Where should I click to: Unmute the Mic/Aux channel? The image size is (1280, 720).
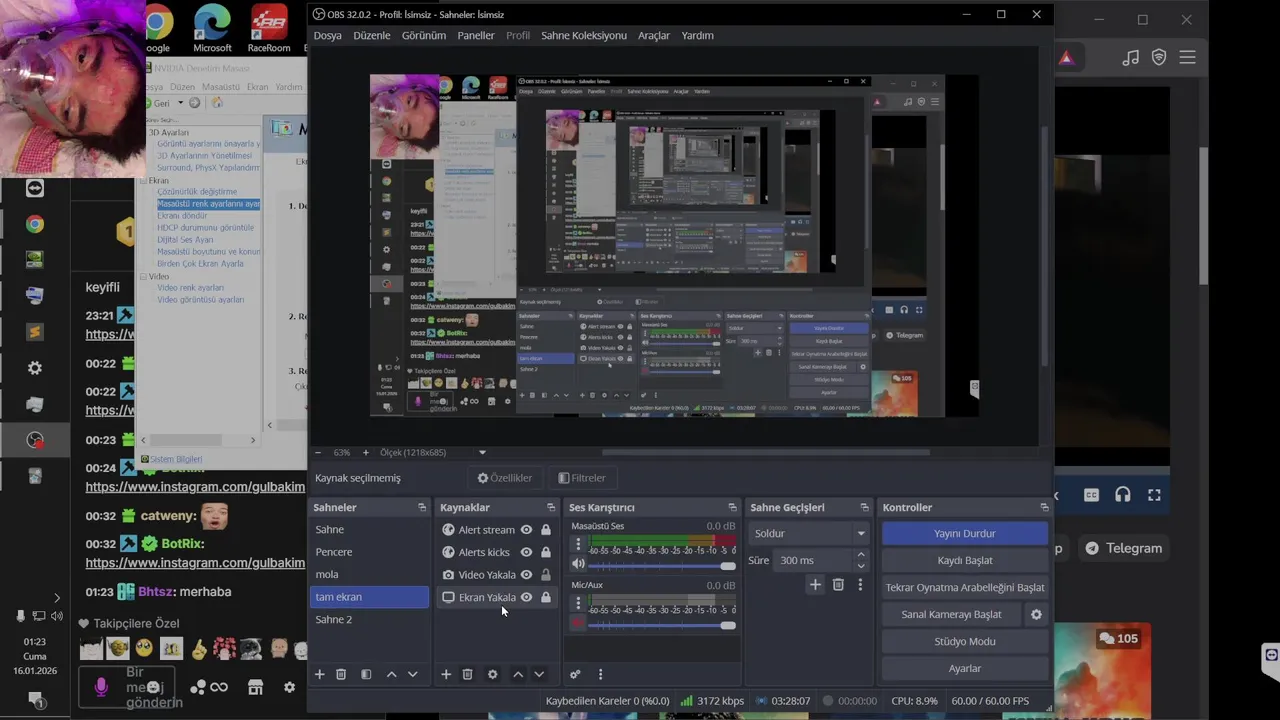point(577,623)
